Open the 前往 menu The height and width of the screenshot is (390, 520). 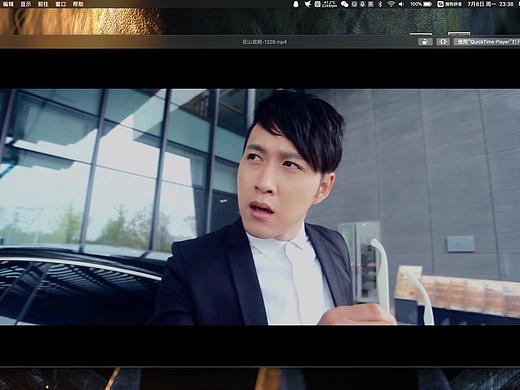pos(43,4)
